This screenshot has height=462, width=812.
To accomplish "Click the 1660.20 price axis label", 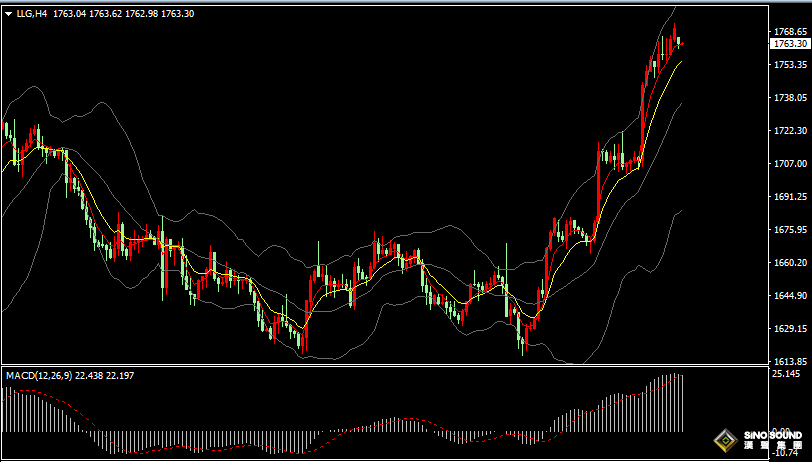I will 790,263.
